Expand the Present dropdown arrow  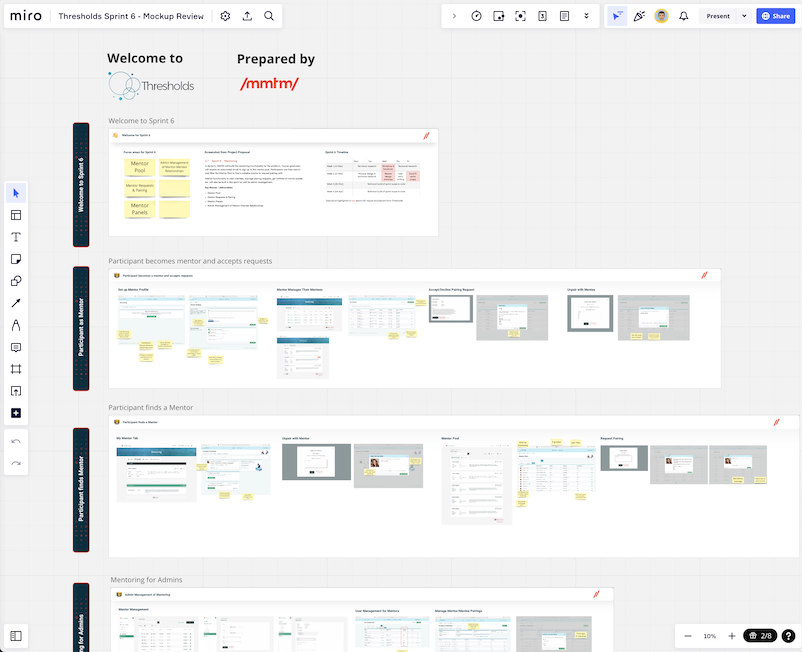point(744,16)
